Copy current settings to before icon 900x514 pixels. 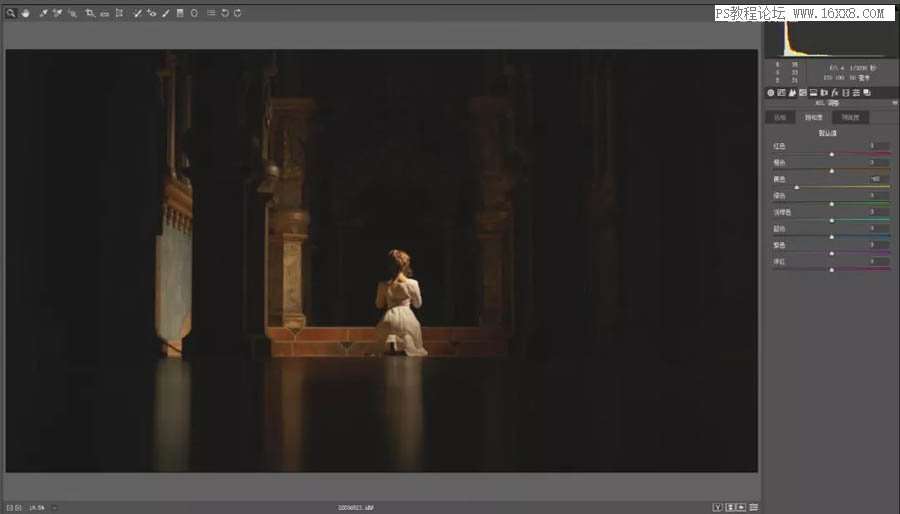coord(742,507)
